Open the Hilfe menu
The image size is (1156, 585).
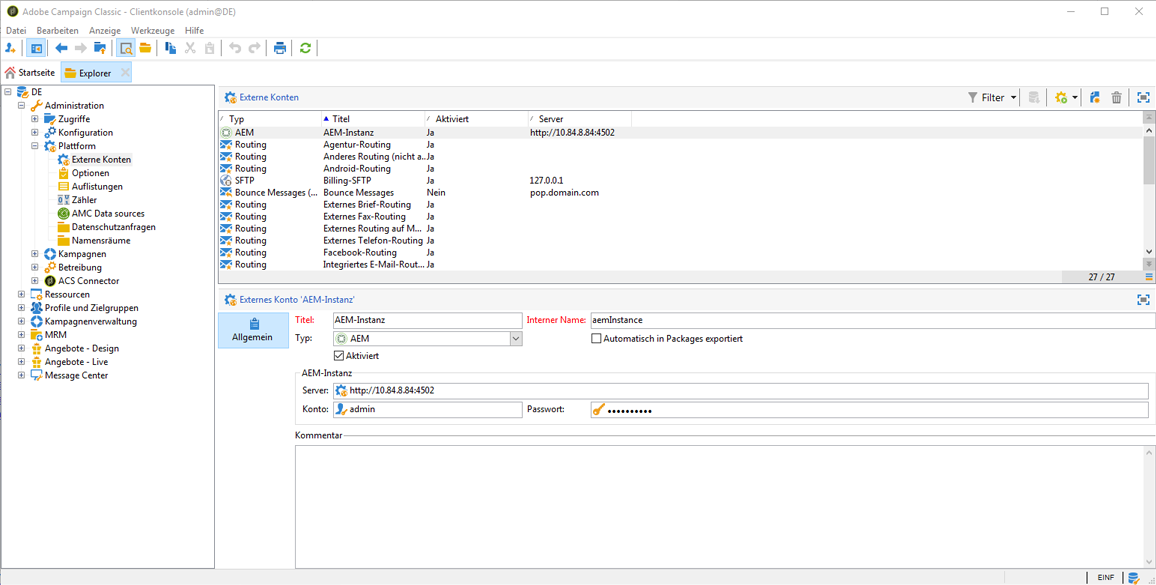point(195,30)
